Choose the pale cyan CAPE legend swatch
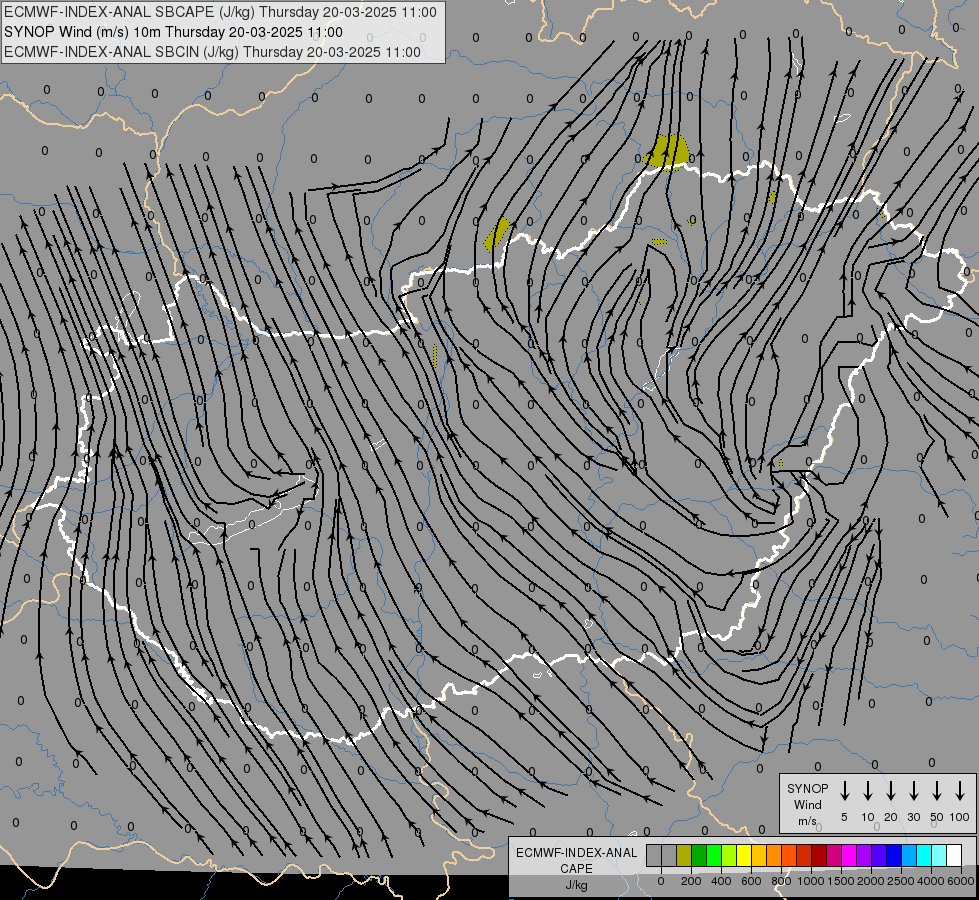Viewport: 979px width, 900px height. pyautogui.click(x=939, y=856)
